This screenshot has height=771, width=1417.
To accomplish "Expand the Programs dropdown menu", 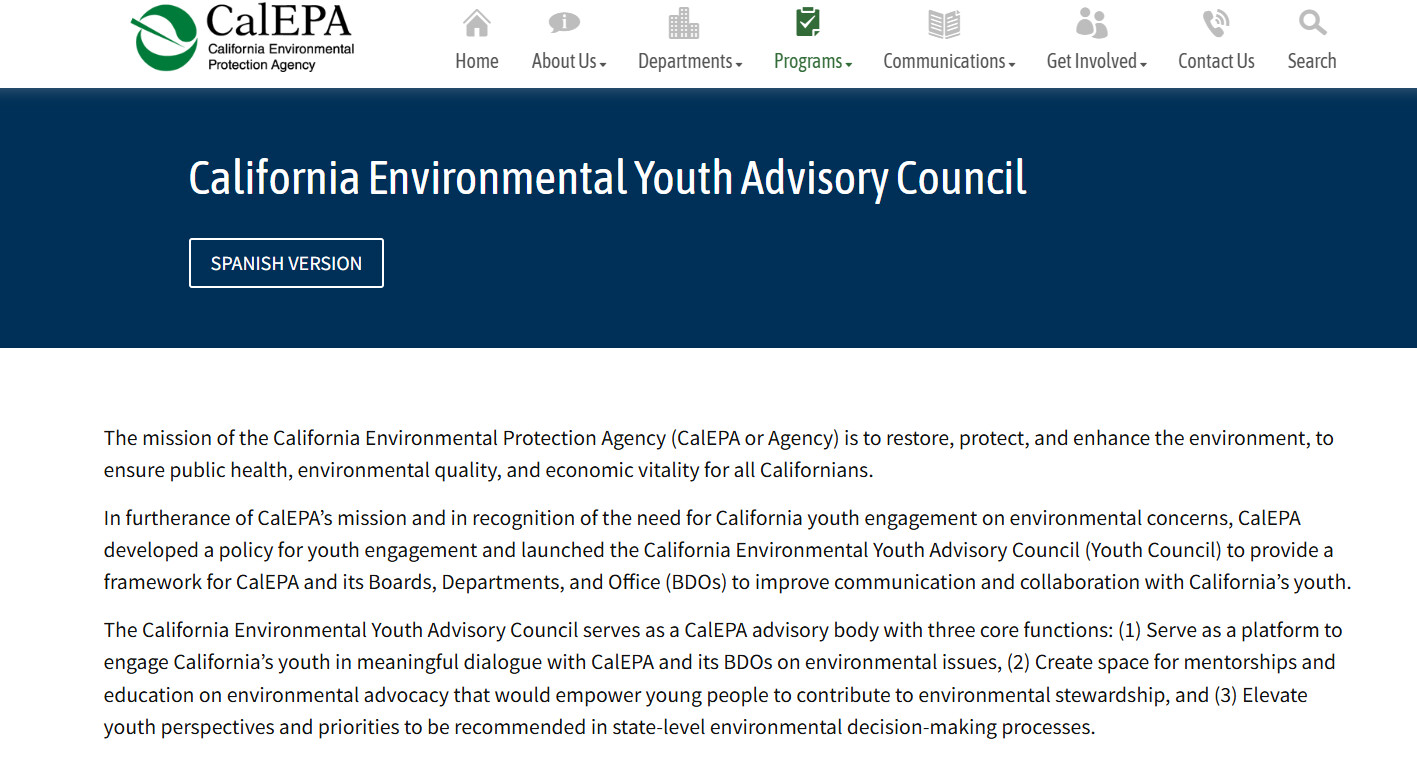I will 813,61.
